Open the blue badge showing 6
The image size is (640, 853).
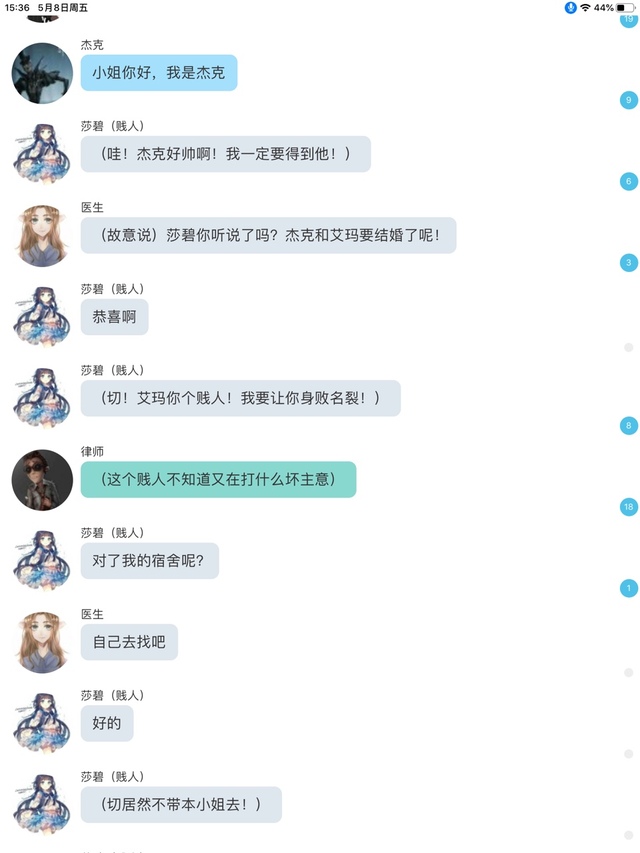click(x=629, y=181)
